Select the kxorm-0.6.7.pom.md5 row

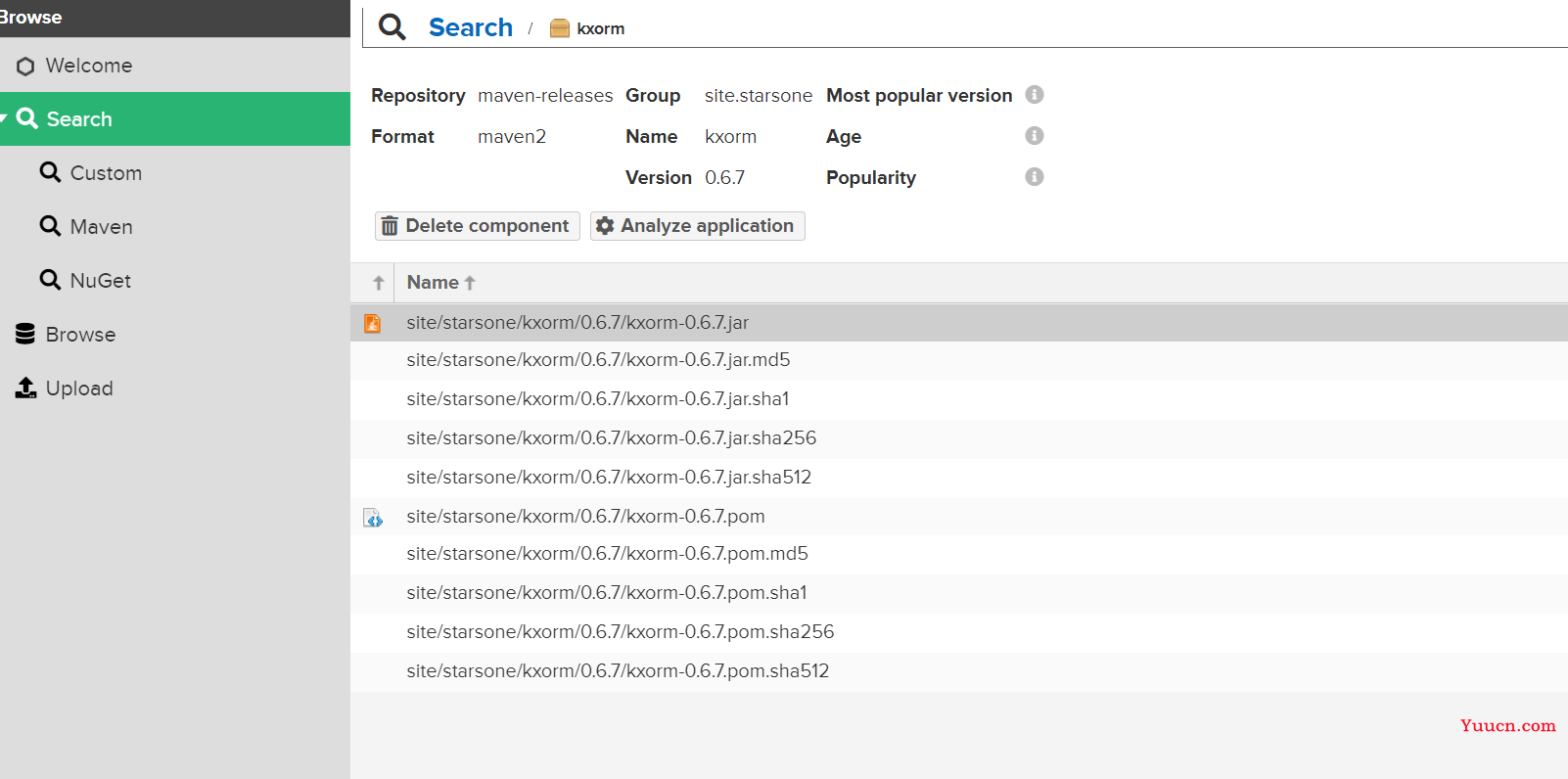click(x=959, y=554)
